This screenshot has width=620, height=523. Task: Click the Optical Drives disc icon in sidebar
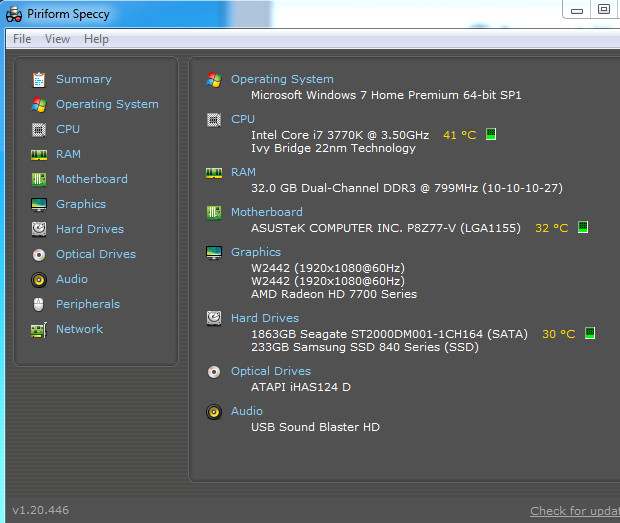coord(39,255)
